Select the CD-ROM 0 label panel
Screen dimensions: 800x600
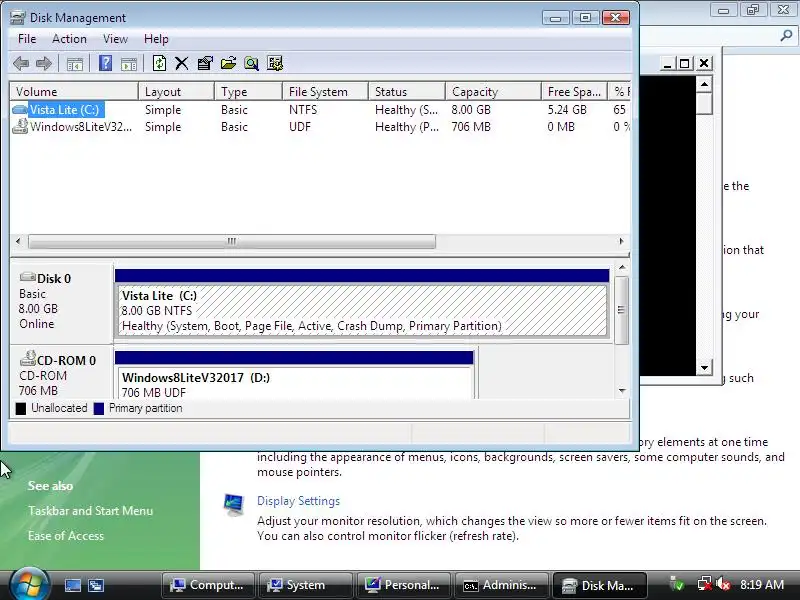click(x=61, y=372)
